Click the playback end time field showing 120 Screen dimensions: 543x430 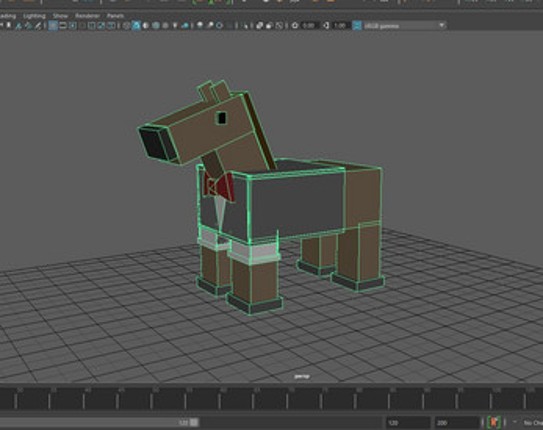coord(408,423)
